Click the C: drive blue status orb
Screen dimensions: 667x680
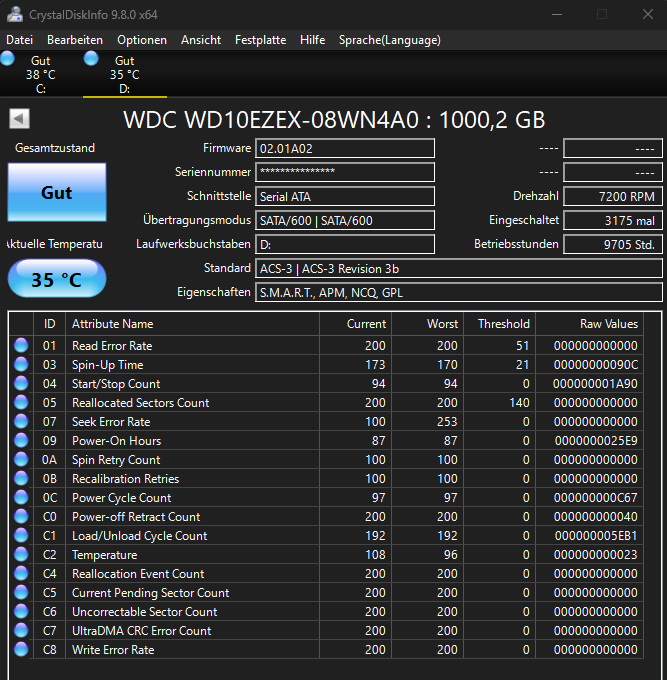tap(7, 58)
